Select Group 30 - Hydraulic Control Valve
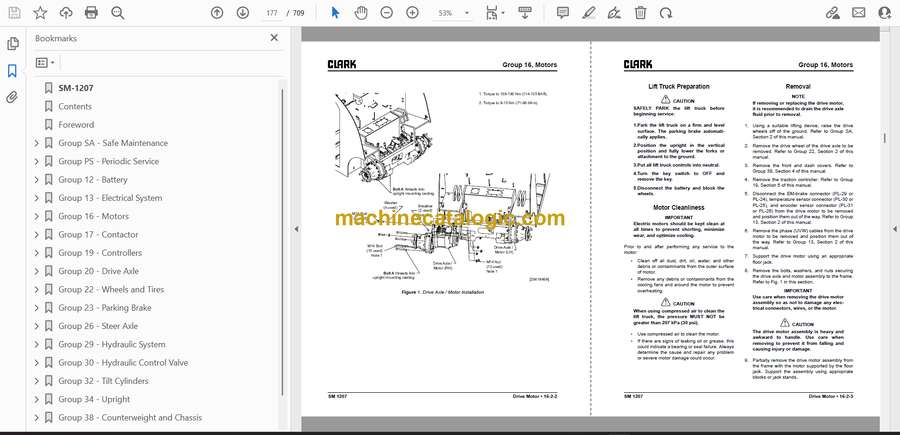Viewport: 900px width, 435px height. [123, 363]
